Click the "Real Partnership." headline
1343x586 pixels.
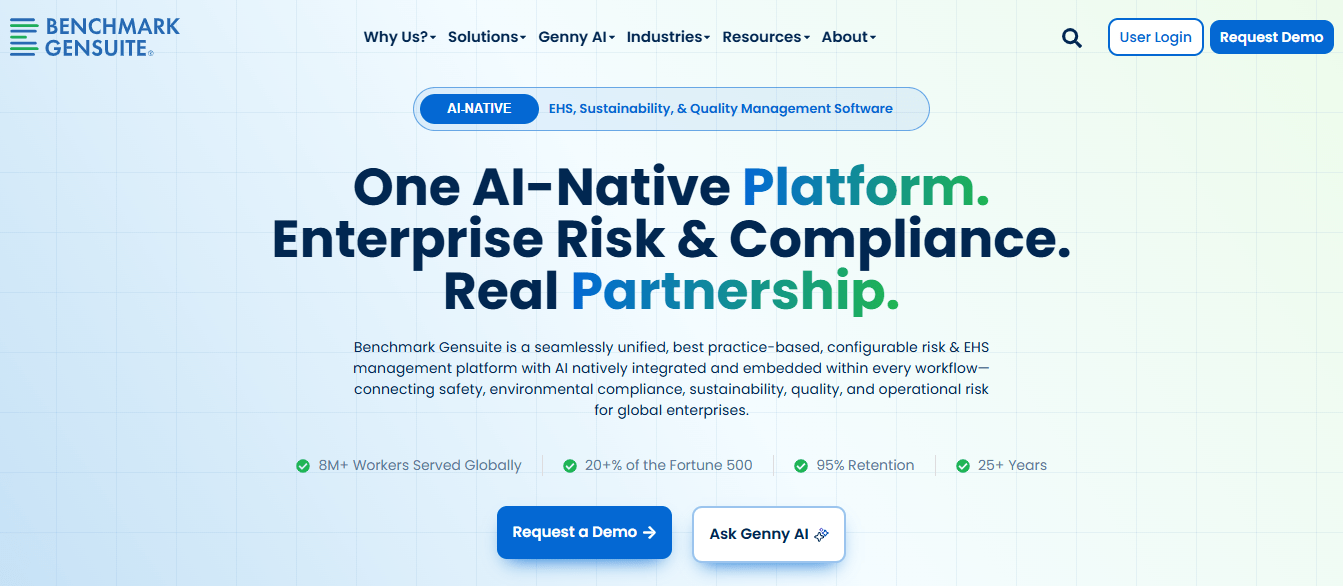(671, 292)
